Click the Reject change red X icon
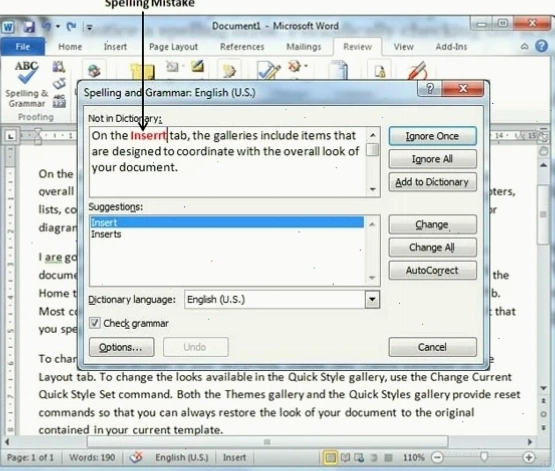 coord(295,66)
